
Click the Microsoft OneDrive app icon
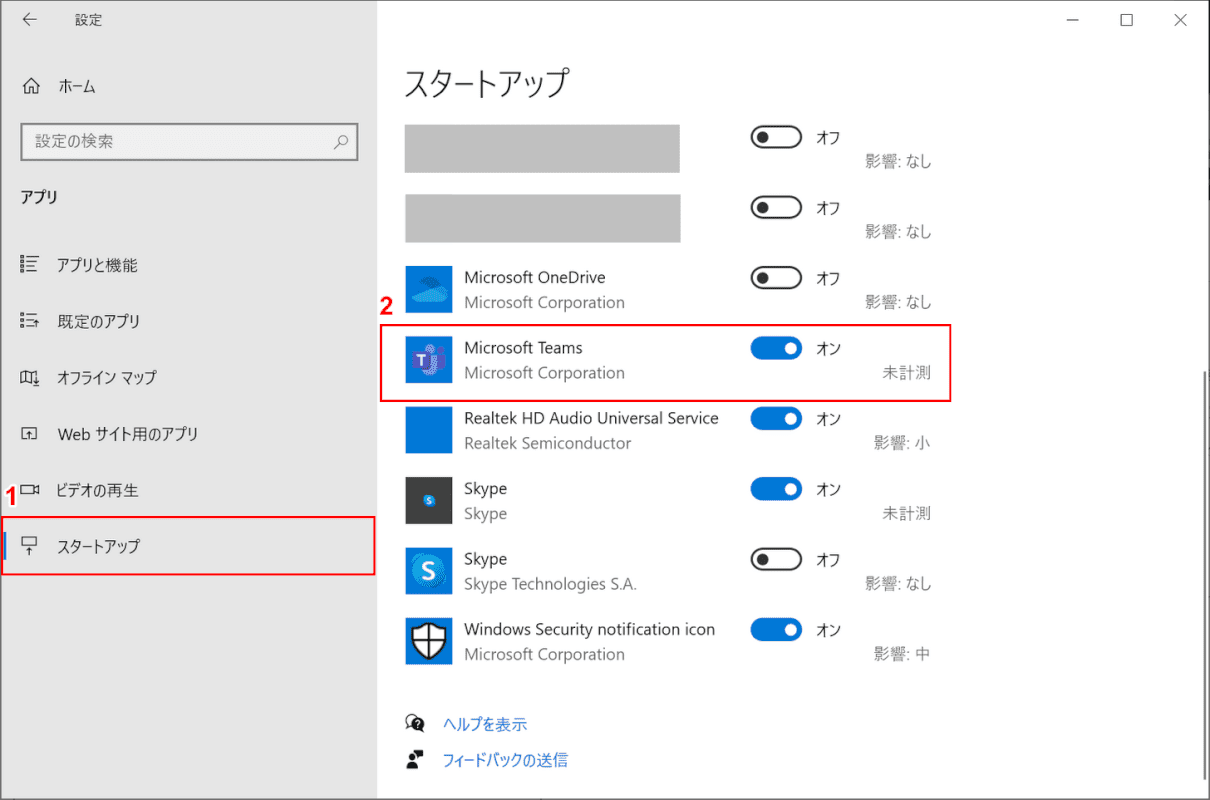point(429,289)
